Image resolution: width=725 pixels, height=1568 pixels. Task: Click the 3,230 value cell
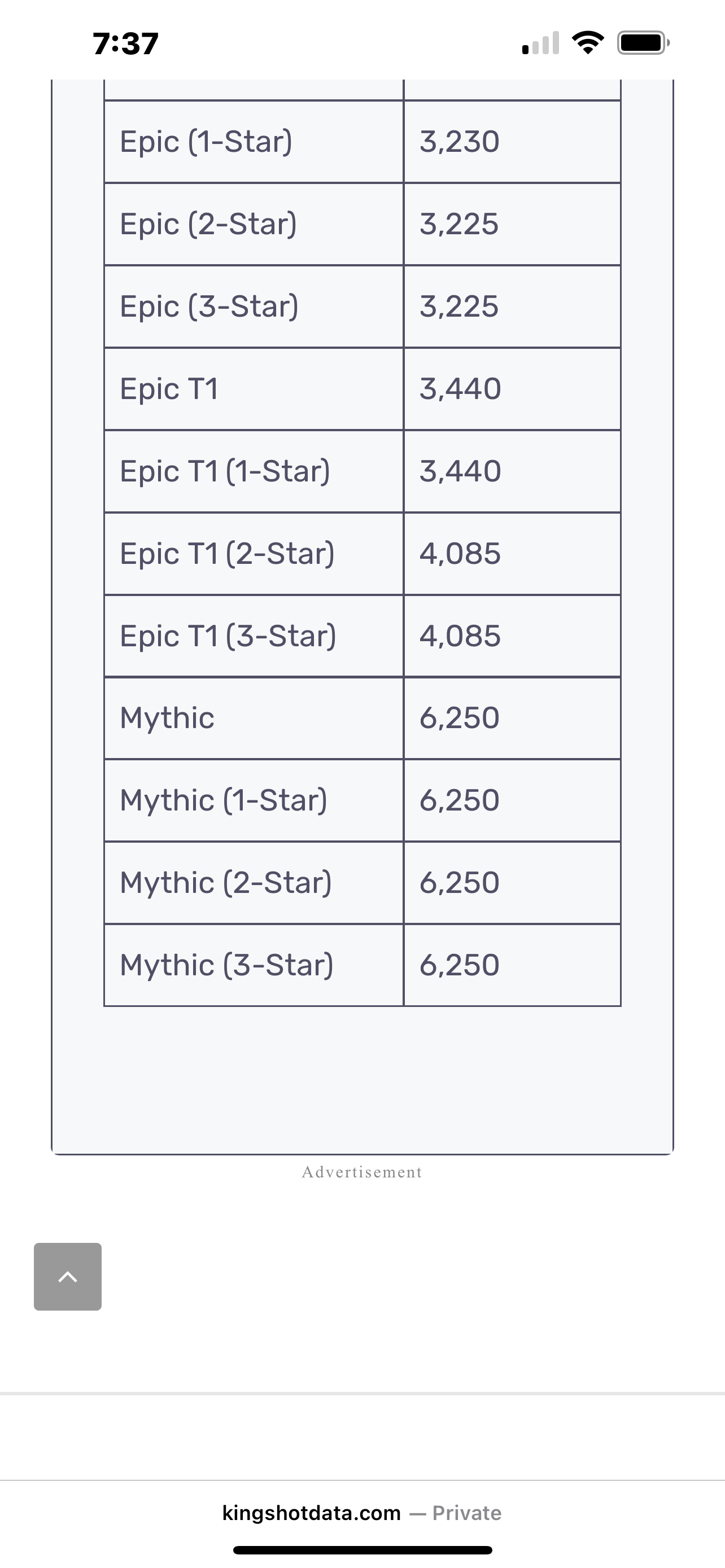coord(512,142)
